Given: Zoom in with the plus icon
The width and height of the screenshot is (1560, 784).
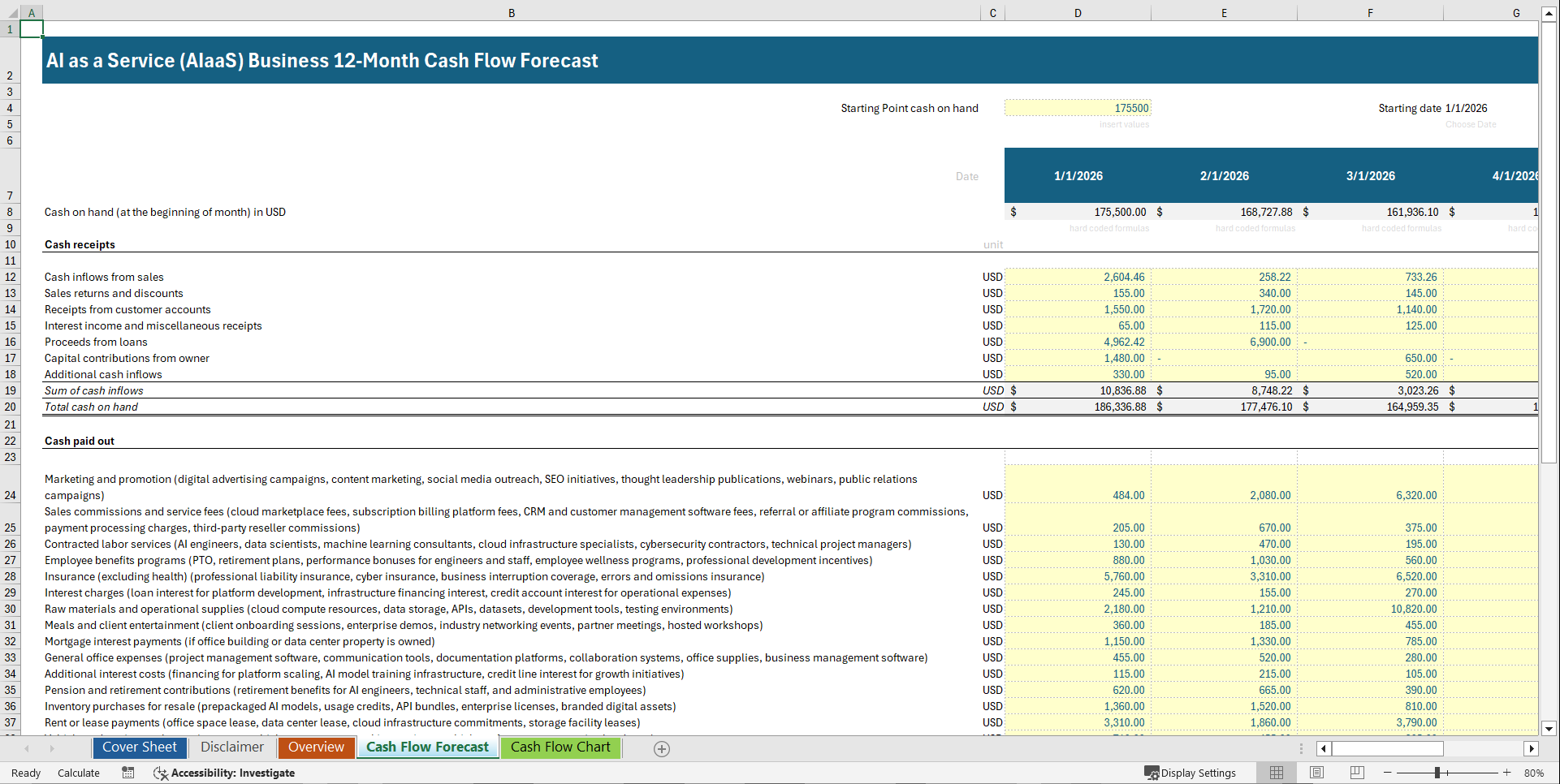Looking at the screenshot, I should click(1508, 773).
